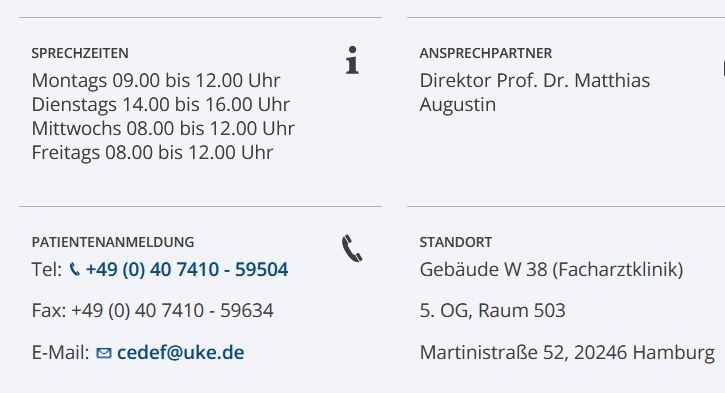Call the number +49 (0) 40 7410 - 59504
725x393 pixels.
[x=187, y=270]
